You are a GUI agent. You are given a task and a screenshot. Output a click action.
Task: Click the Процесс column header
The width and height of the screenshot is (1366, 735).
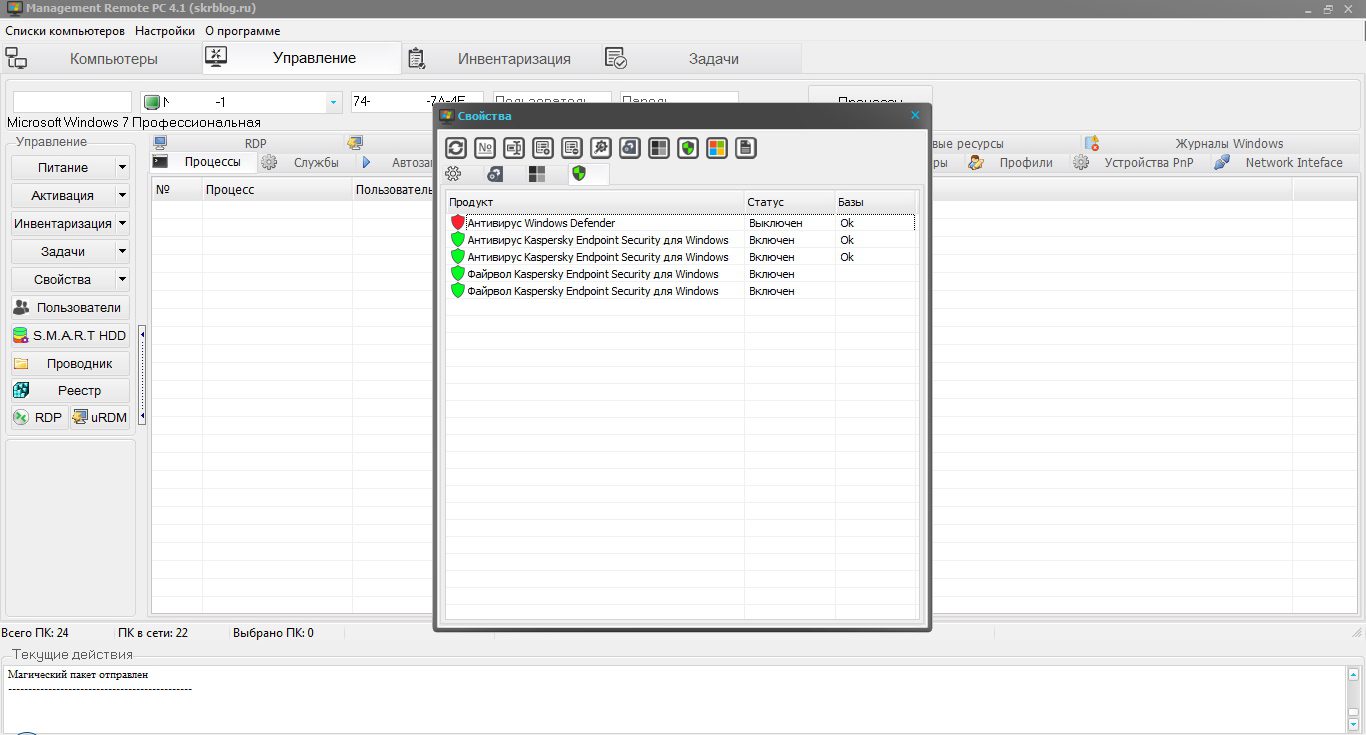(276, 189)
